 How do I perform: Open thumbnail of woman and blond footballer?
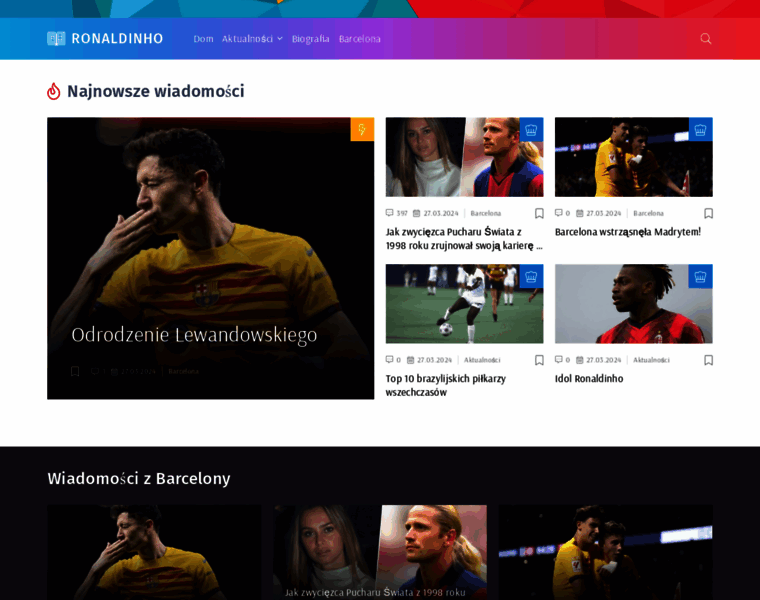coord(464,157)
